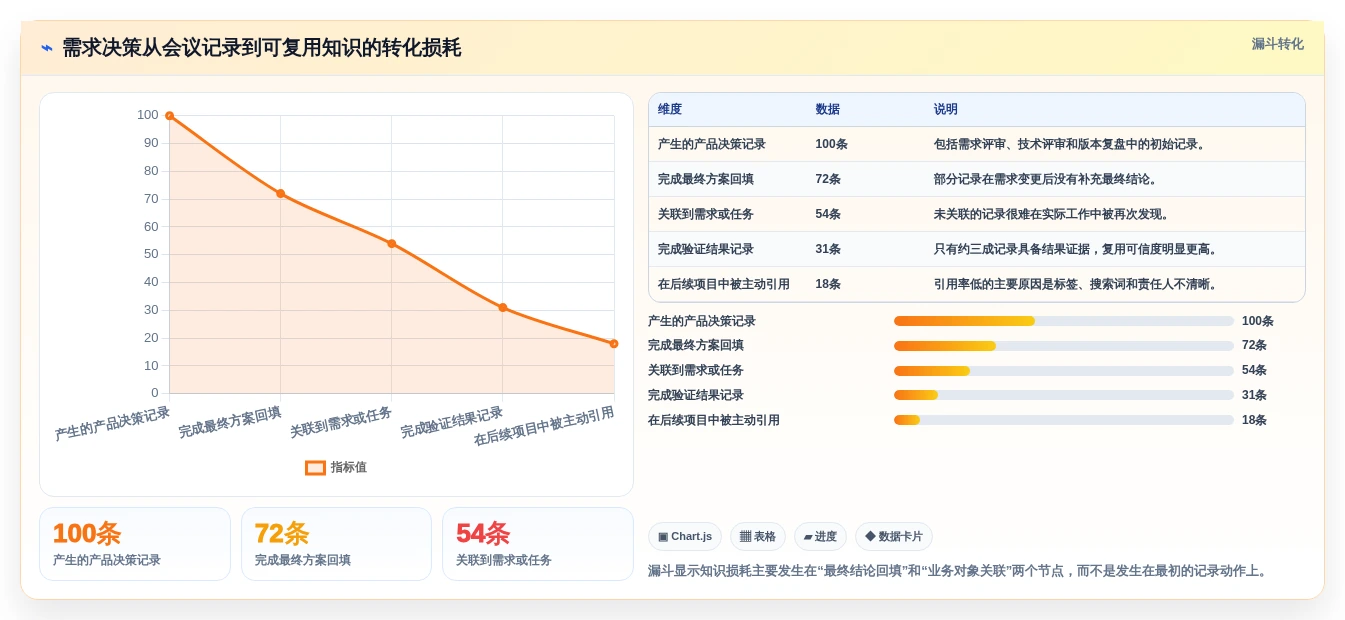Toggle the 指标值 legend swatch
This screenshot has height=620, width=1345.
click(315, 467)
